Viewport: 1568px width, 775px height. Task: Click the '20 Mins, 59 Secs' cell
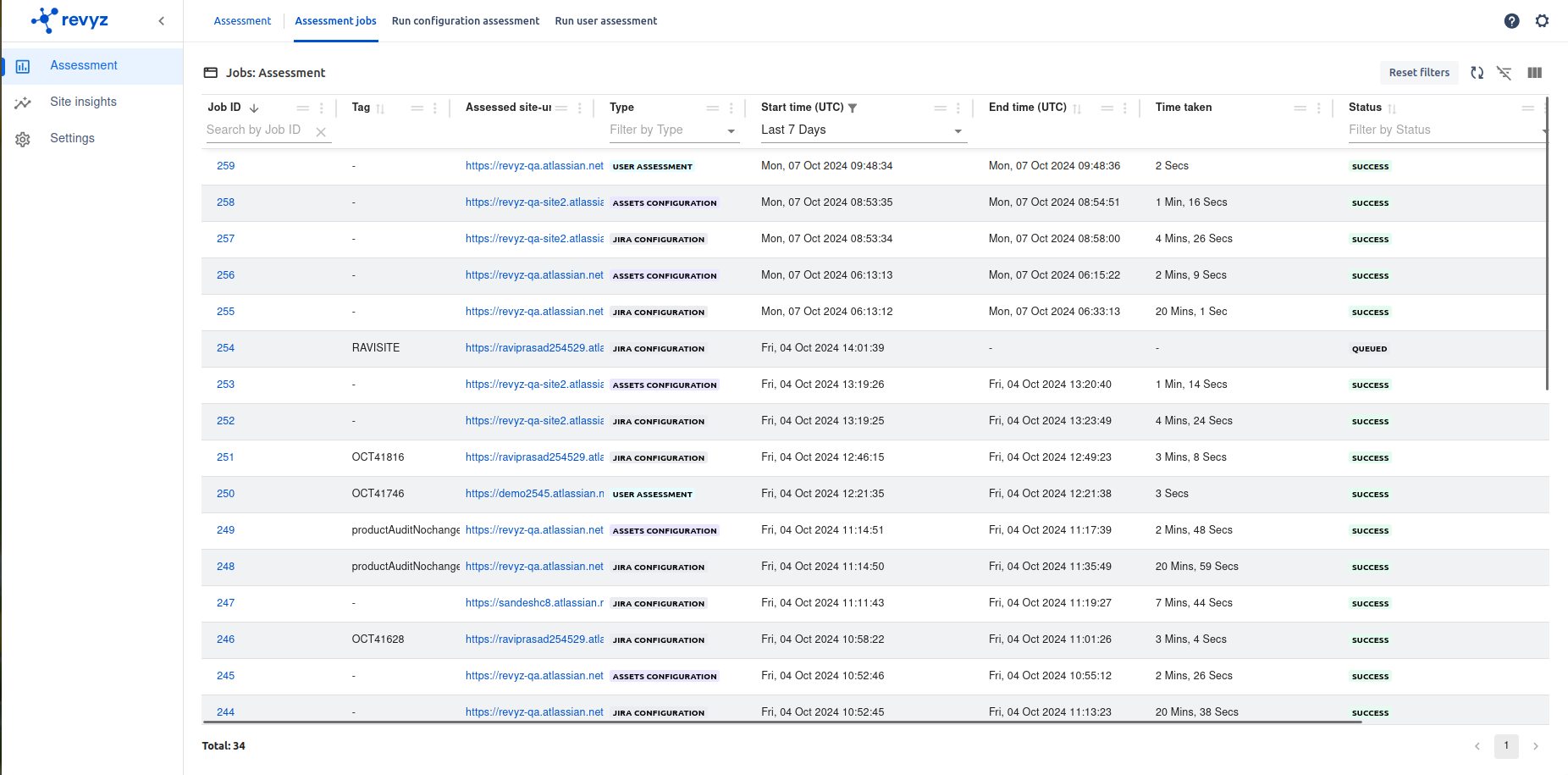click(x=1196, y=567)
